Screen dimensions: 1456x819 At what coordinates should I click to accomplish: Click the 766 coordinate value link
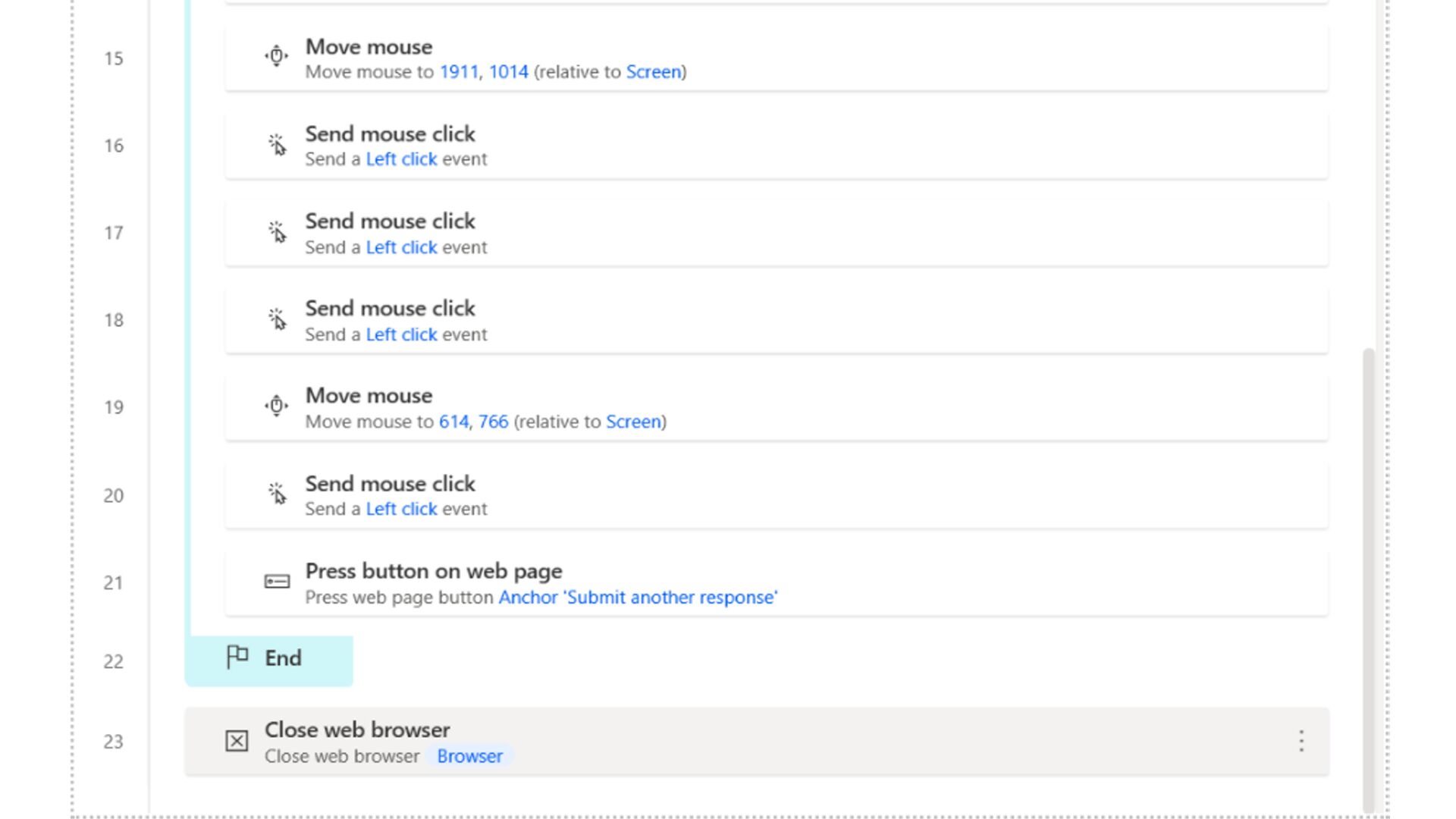493,422
